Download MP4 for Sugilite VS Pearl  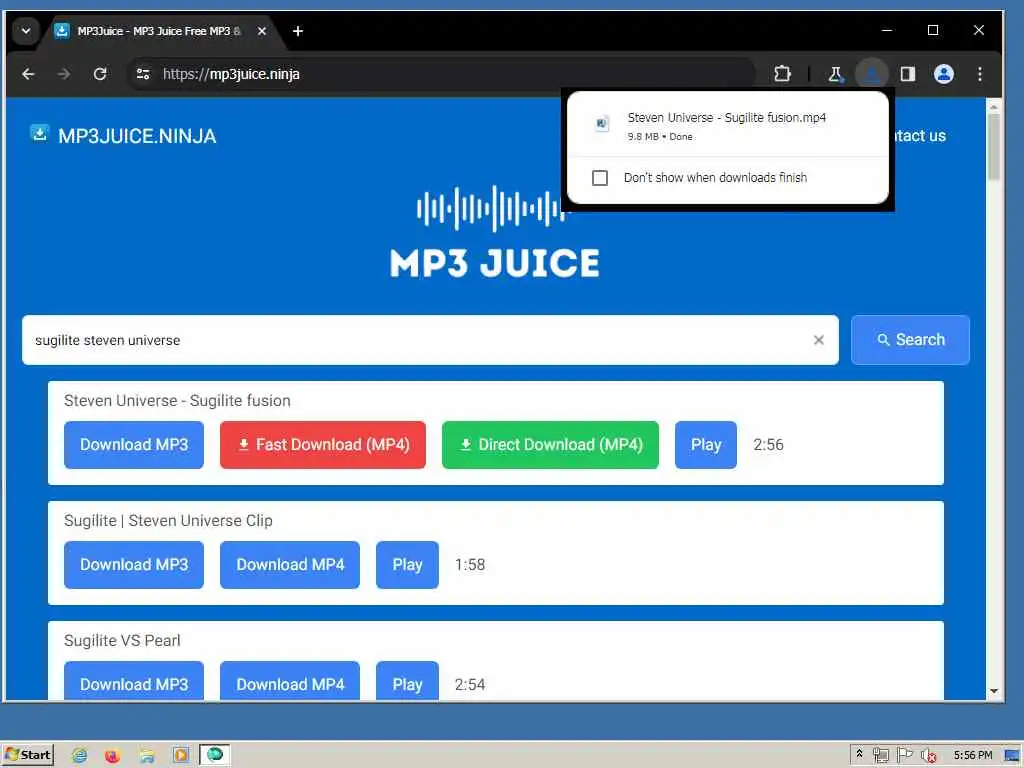coord(290,682)
